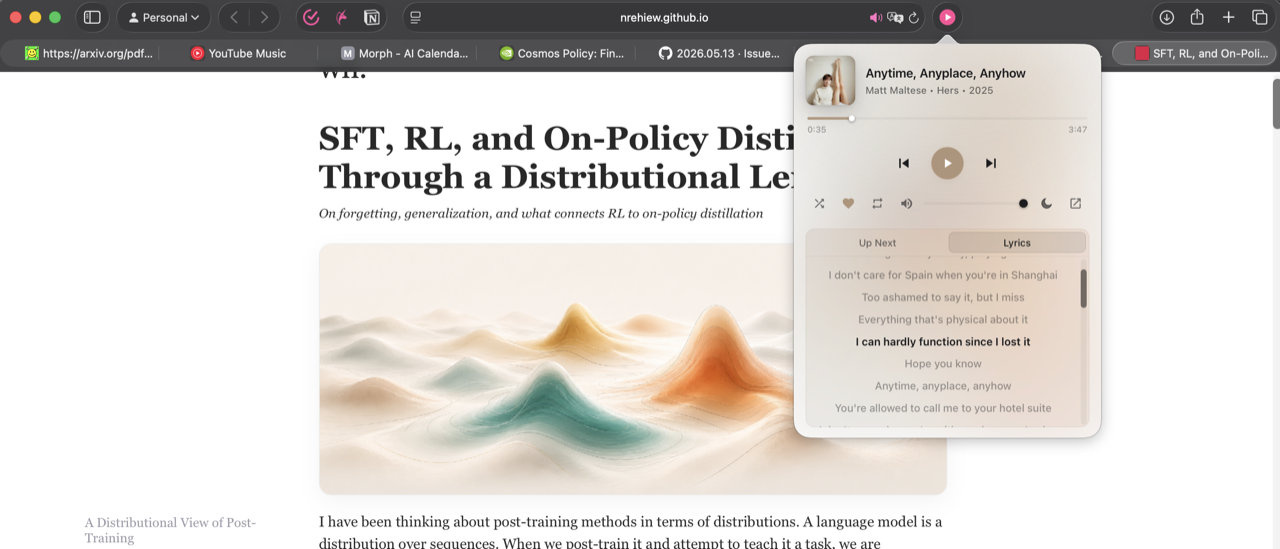
Task: Adjust the player volume slider
Action: (x=975, y=203)
